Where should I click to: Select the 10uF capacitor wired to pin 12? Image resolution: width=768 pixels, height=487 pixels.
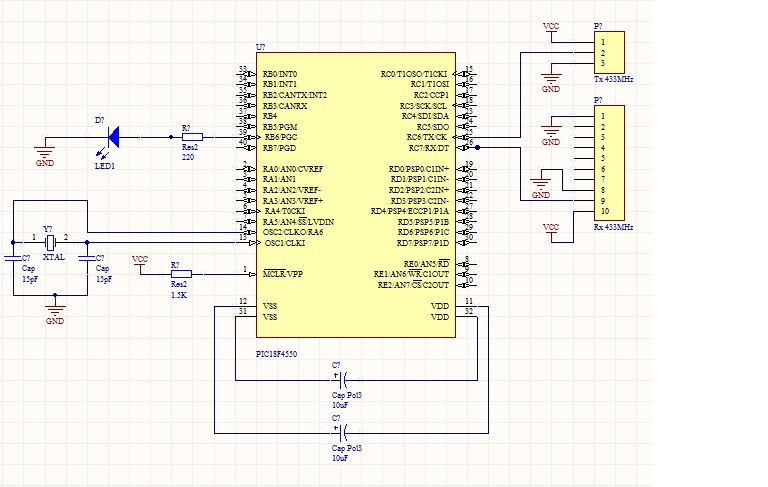click(341, 433)
